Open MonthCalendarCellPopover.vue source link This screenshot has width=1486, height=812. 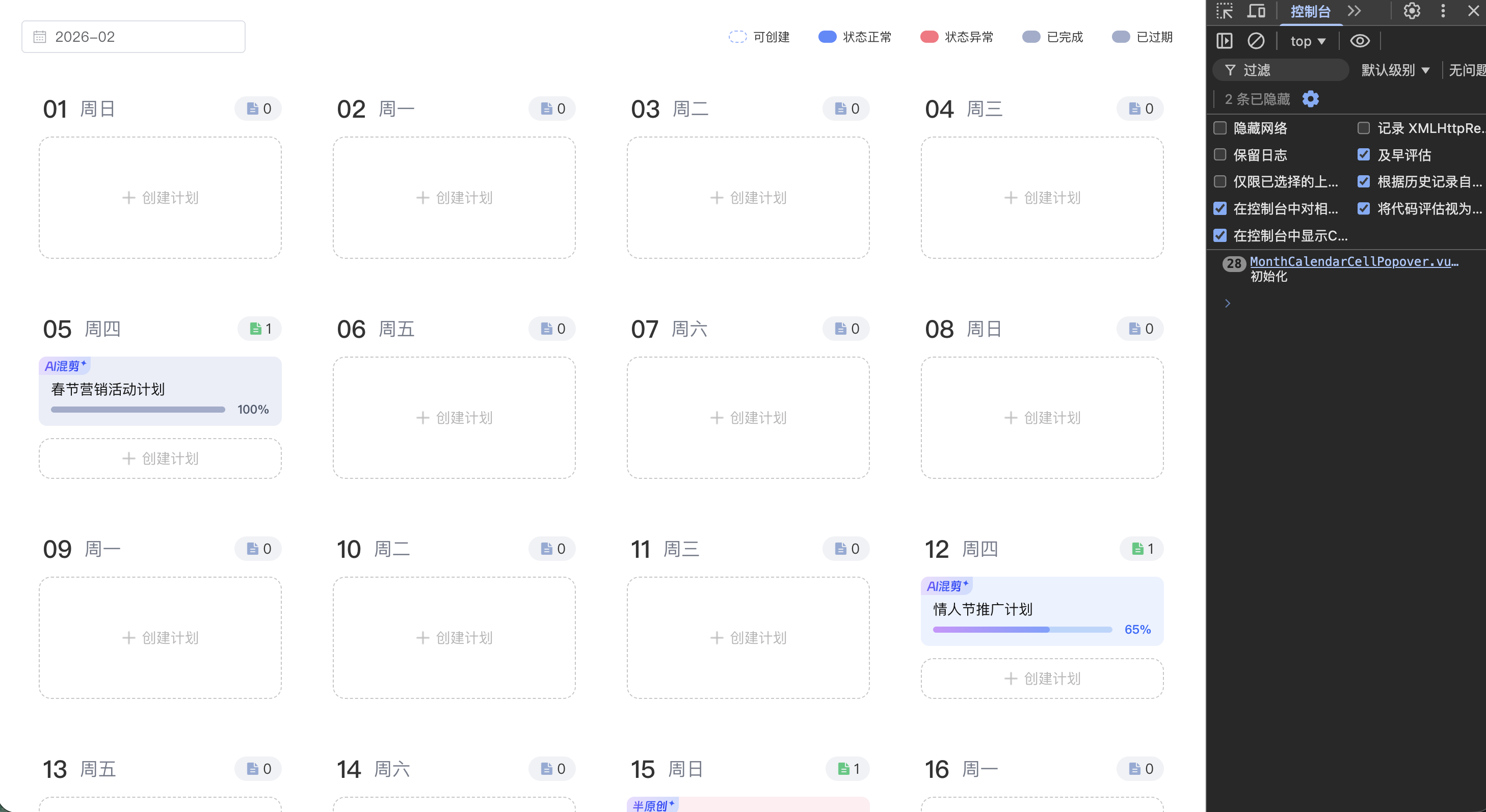coord(1354,262)
